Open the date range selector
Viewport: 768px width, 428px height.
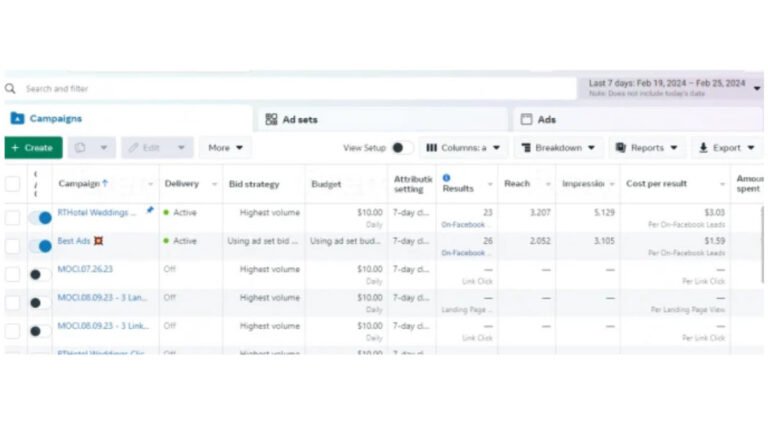coord(672,87)
